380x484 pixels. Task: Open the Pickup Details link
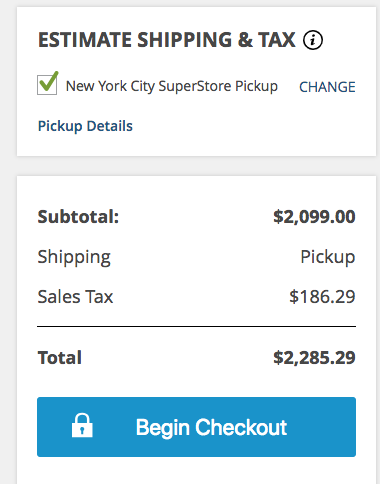85,126
